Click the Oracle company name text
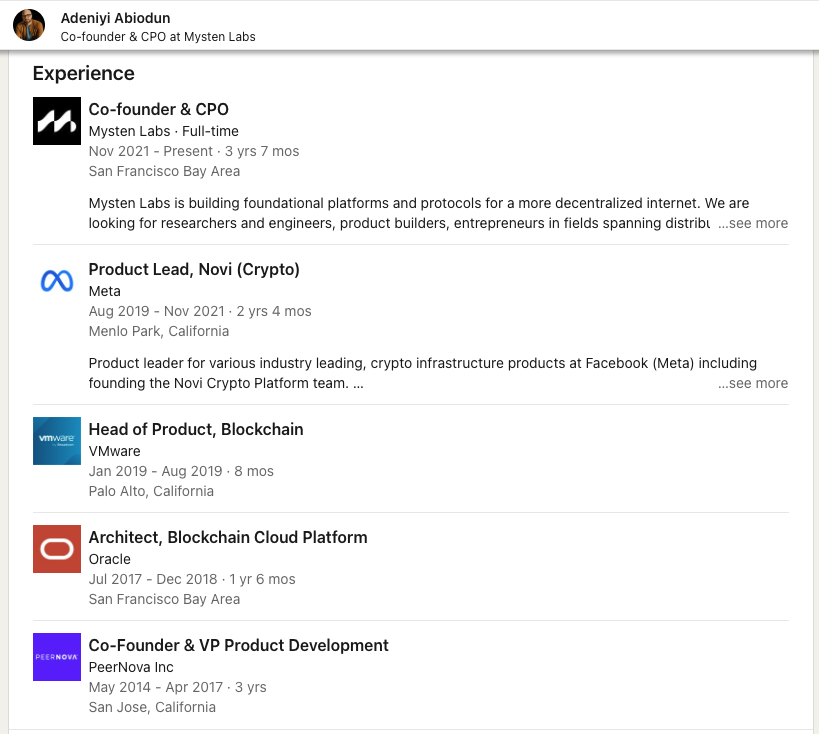This screenshot has height=734, width=819. (x=110, y=559)
